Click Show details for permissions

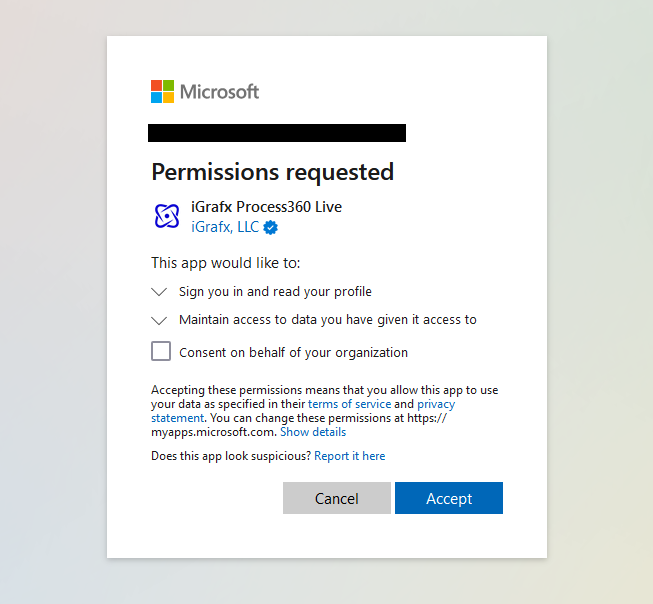pyautogui.click(x=313, y=432)
